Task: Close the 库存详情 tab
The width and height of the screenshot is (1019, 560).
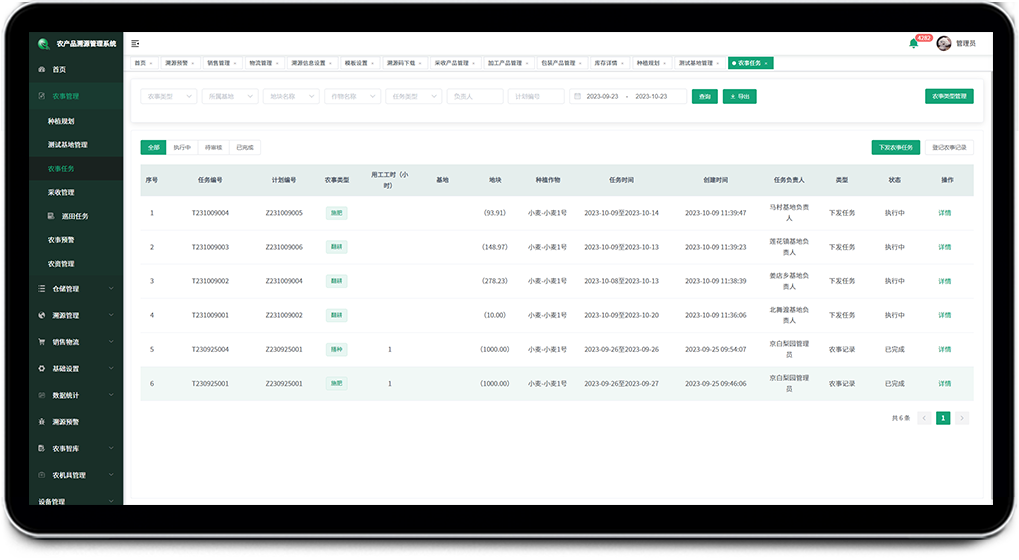Action: click(623, 63)
